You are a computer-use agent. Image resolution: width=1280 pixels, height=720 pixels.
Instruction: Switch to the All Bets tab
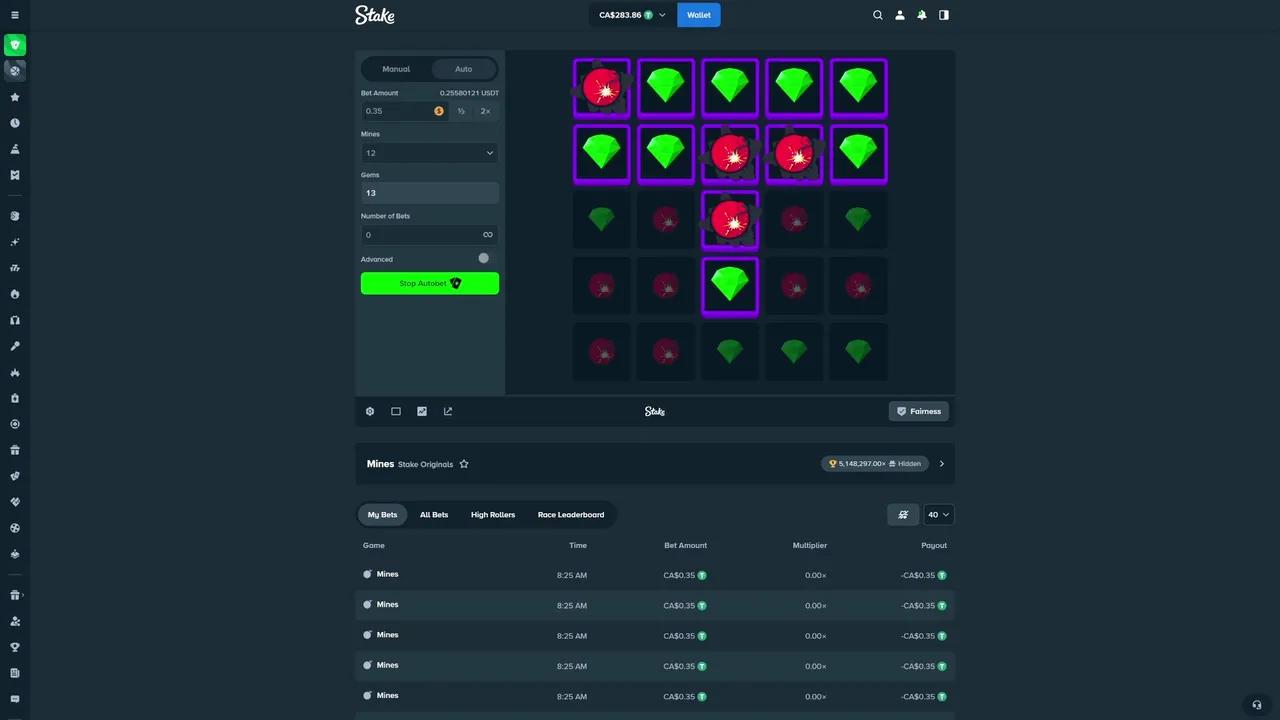point(434,514)
